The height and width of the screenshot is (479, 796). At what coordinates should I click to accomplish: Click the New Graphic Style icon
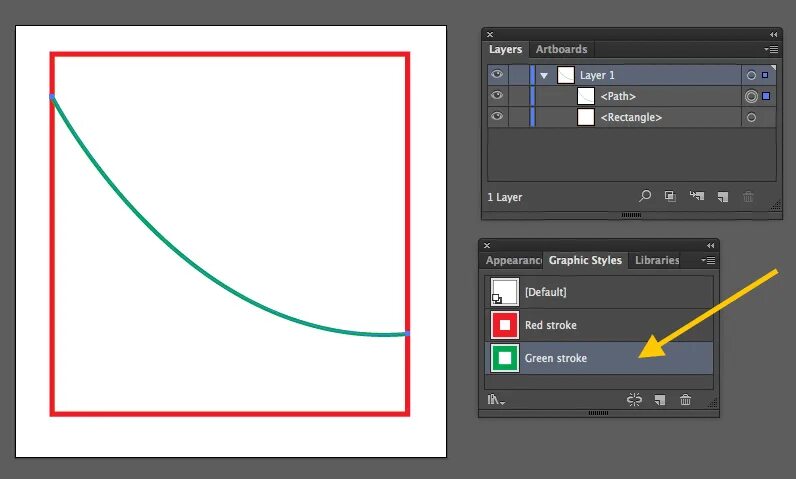[660, 400]
